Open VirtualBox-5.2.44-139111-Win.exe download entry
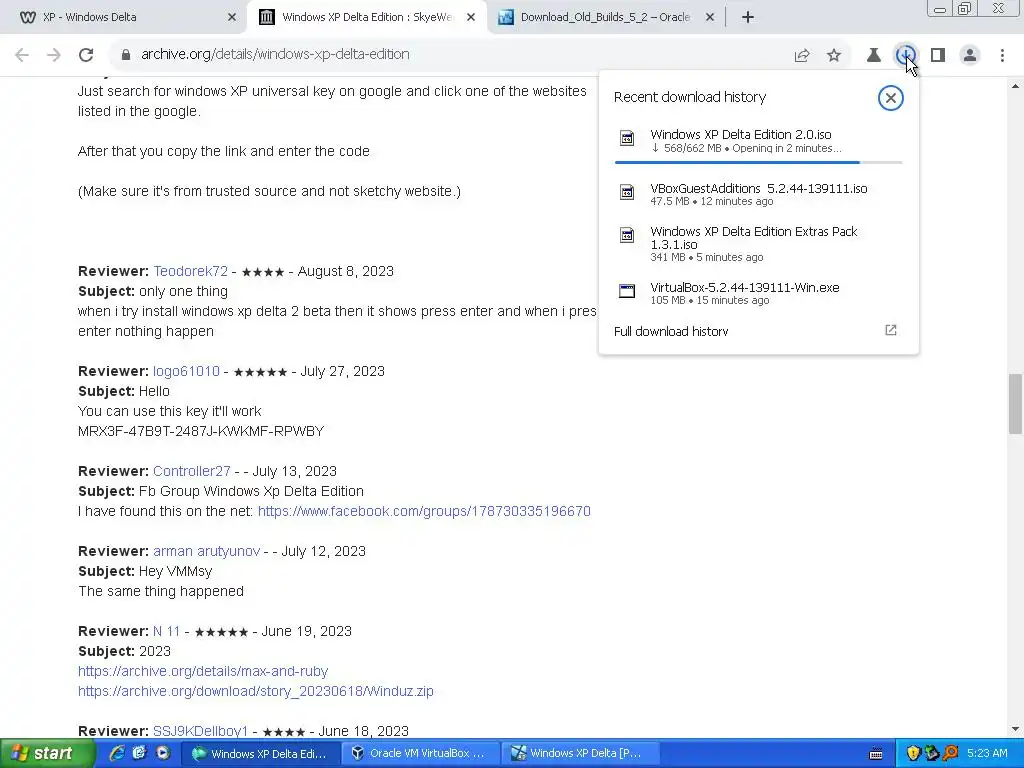The height and width of the screenshot is (768, 1024). (758, 293)
